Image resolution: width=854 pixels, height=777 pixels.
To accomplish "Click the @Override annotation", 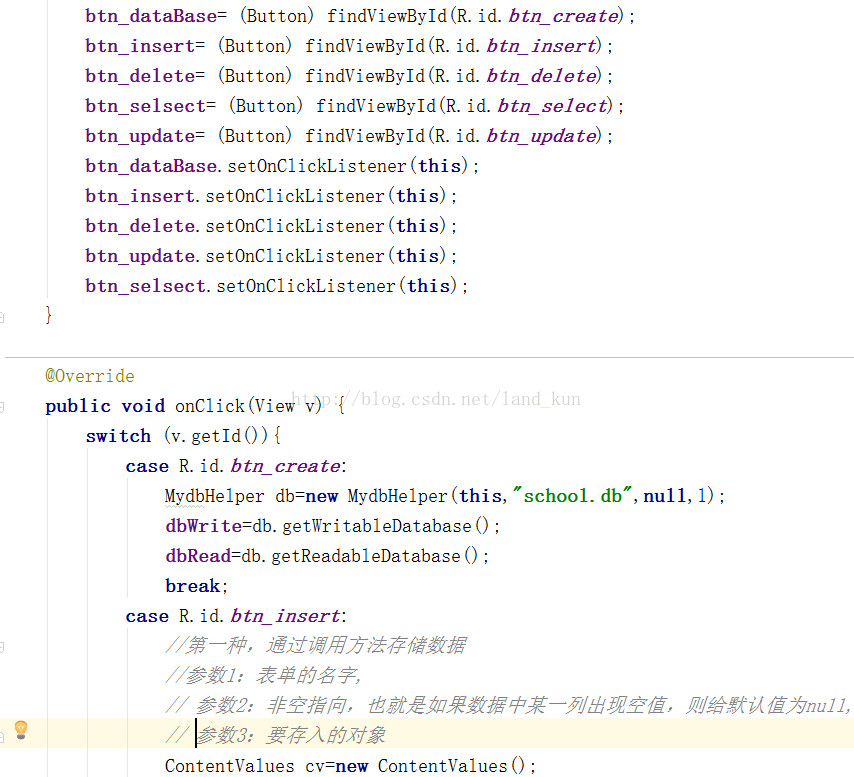I will click(90, 376).
